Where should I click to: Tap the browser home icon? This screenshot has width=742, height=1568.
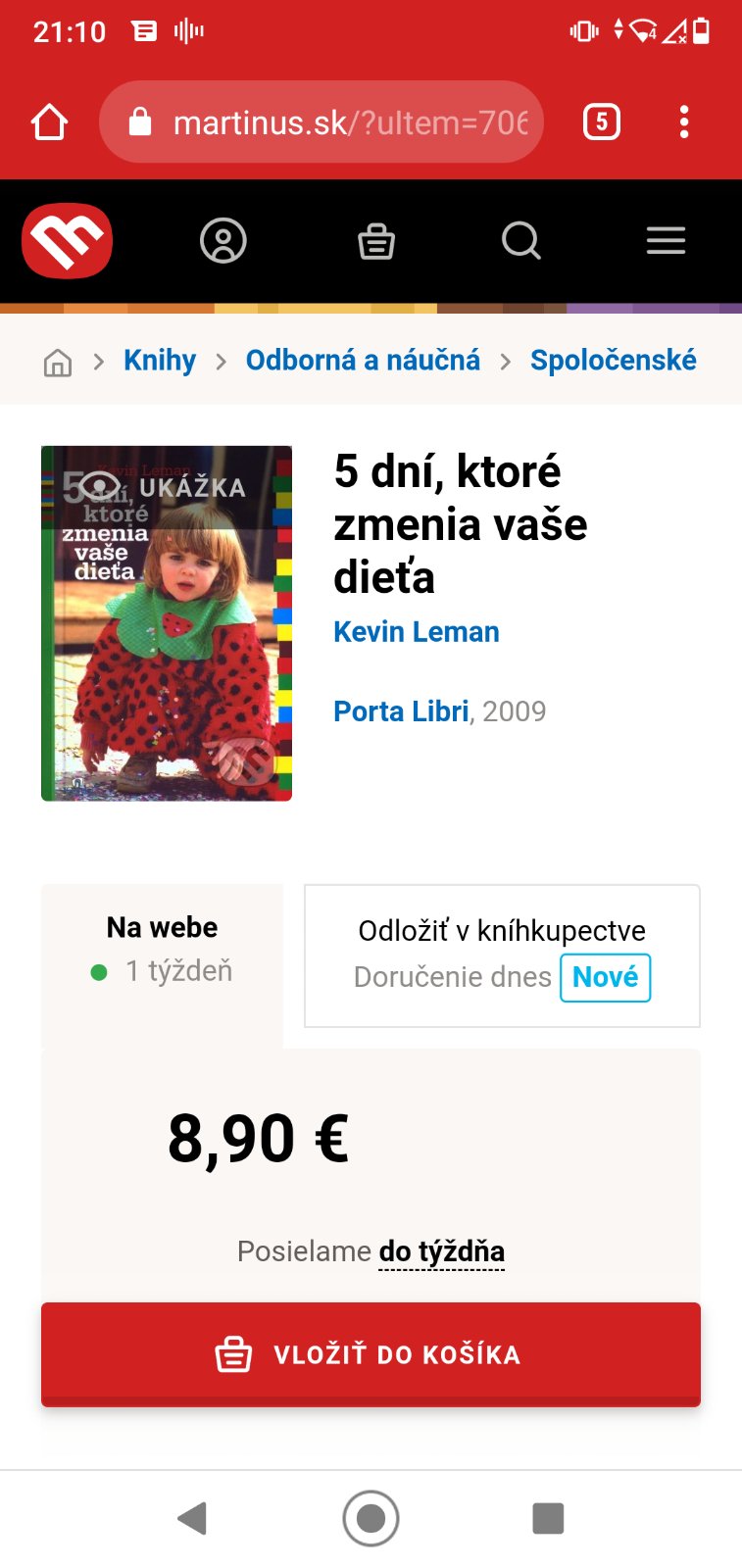pos(49,122)
